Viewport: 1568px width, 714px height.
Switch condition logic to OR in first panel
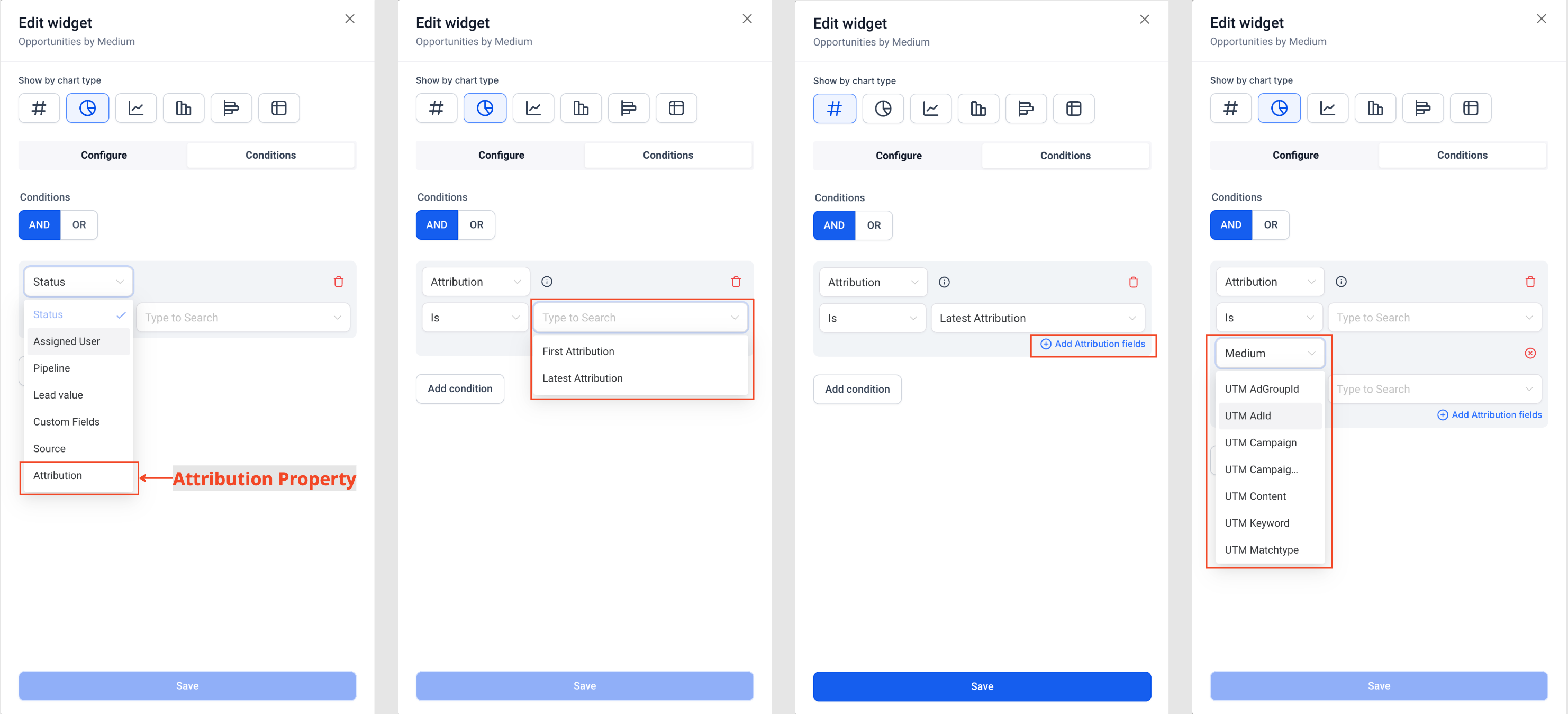79,224
